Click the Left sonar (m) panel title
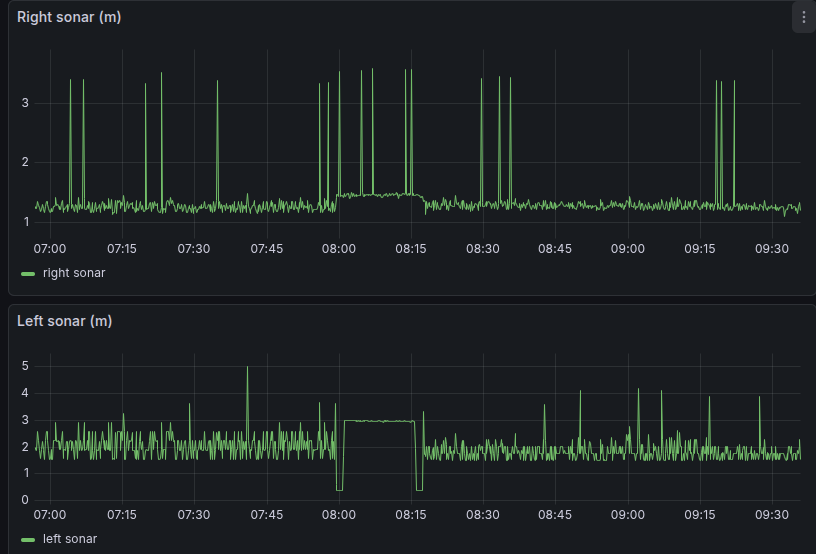This screenshot has width=816, height=554. coord(65,321)
